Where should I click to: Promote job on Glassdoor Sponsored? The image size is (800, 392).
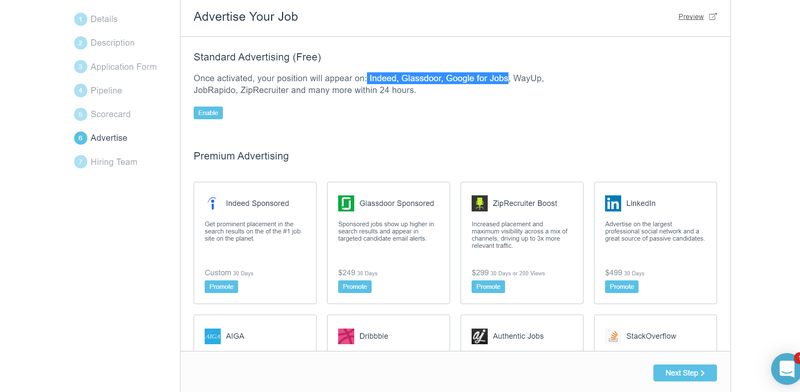pyautogui.click(x=355, y=287)
